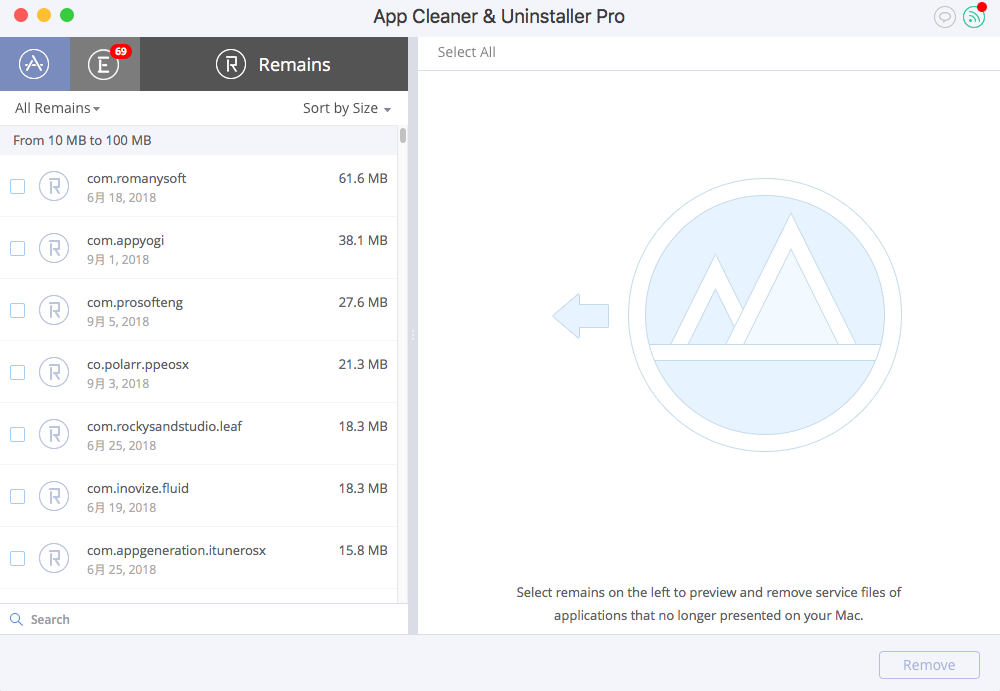Open the news feed icon with red dot
The image size is (1000, 691).
coord(974,17)
